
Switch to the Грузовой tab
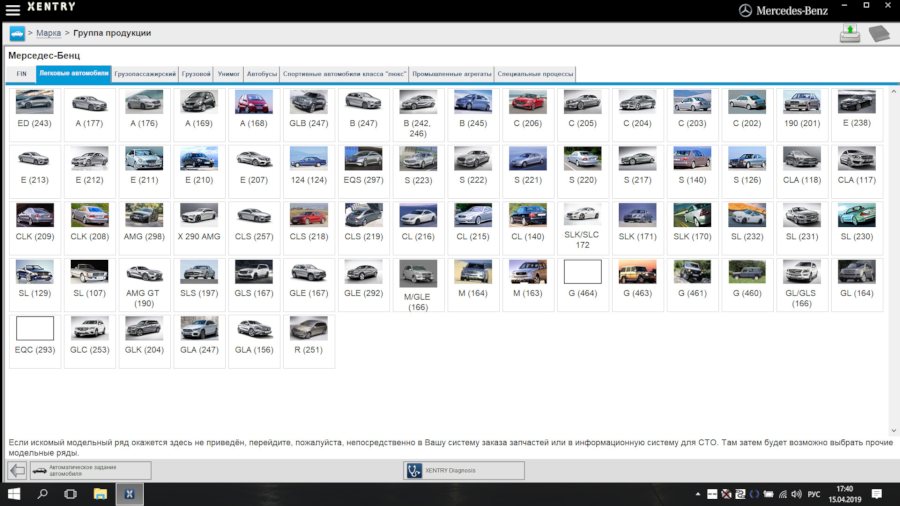[196, 74]
